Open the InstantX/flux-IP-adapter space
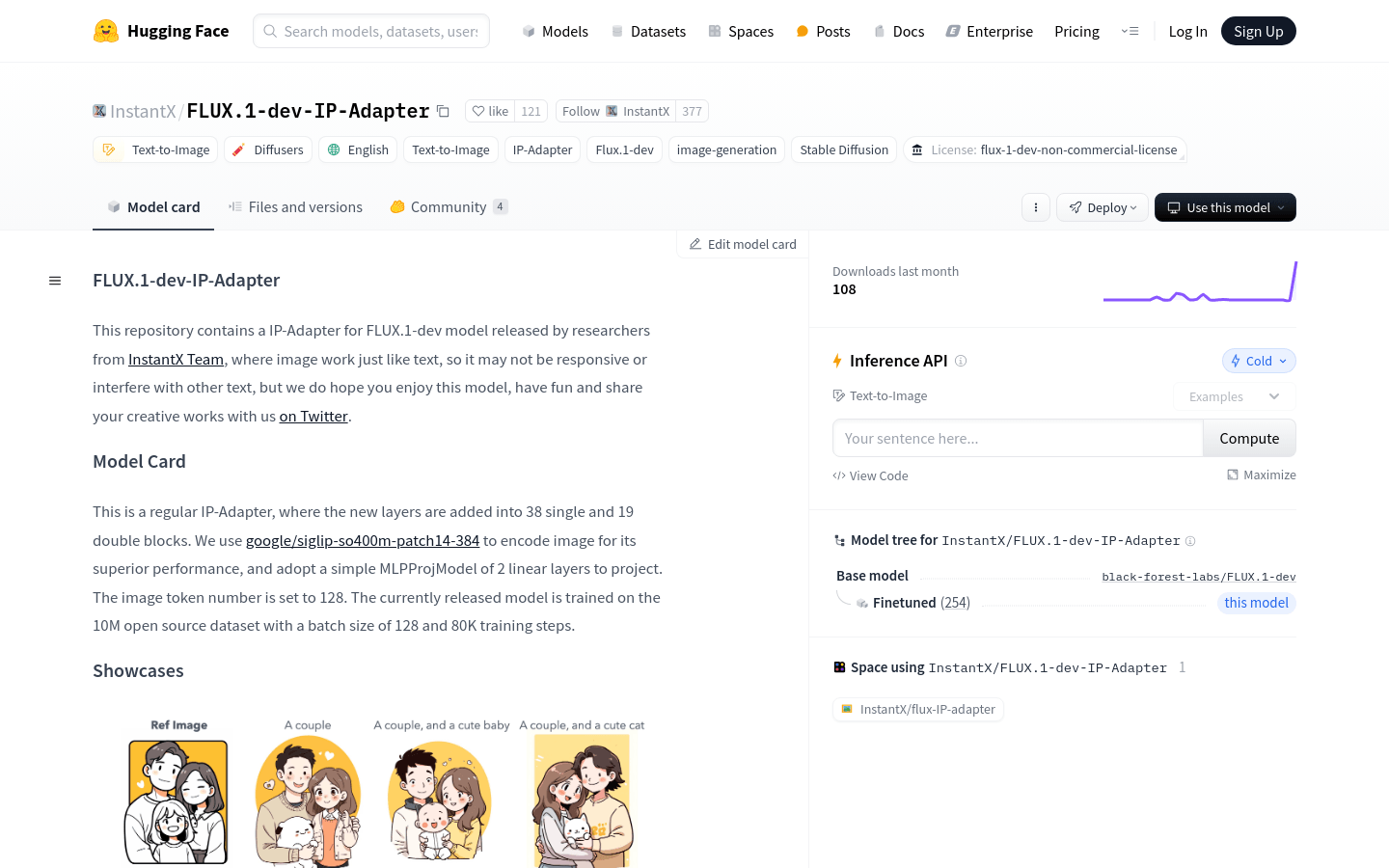 click(x=918, y=709)
